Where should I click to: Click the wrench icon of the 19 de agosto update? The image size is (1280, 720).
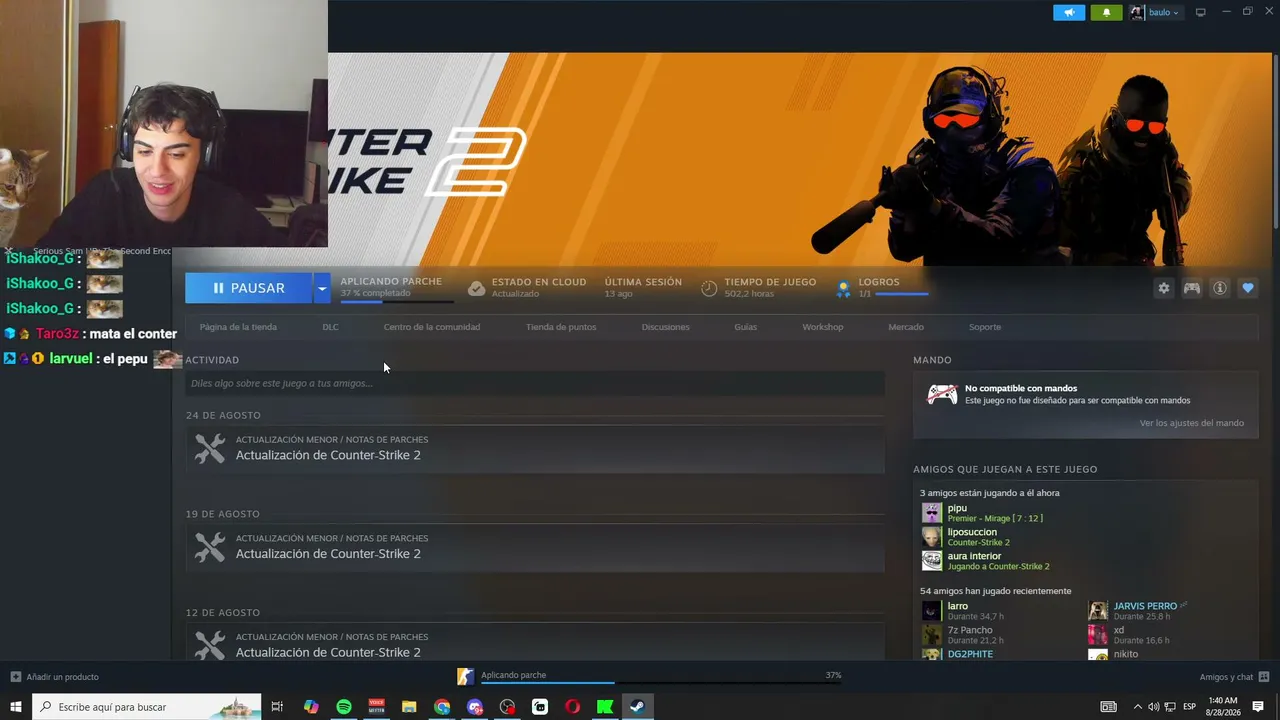click(210, 547)
